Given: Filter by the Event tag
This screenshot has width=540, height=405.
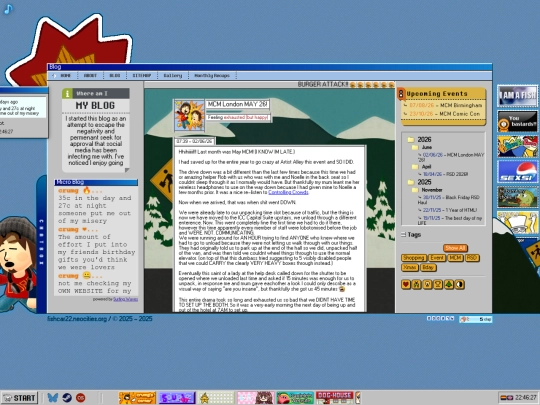Looking at the screenshot, I should pos(437,258).
